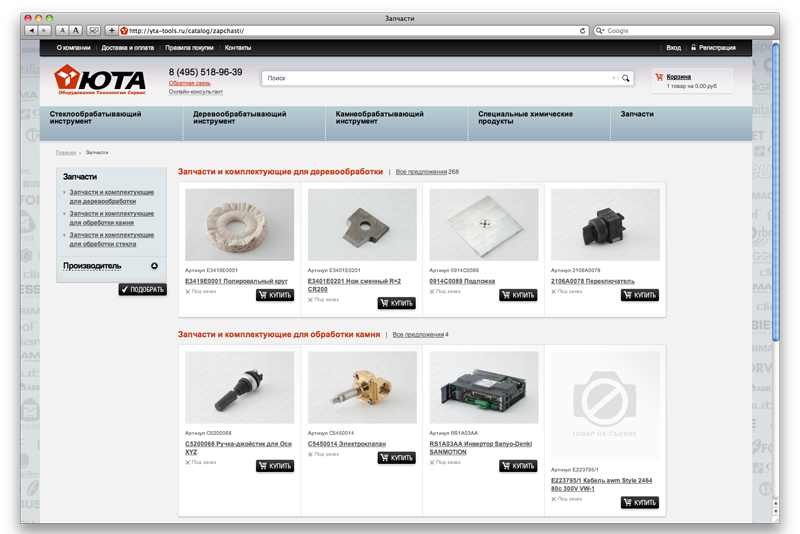Click Все предложения link showing 4
The image size is (800, 534).
point(418,335)
